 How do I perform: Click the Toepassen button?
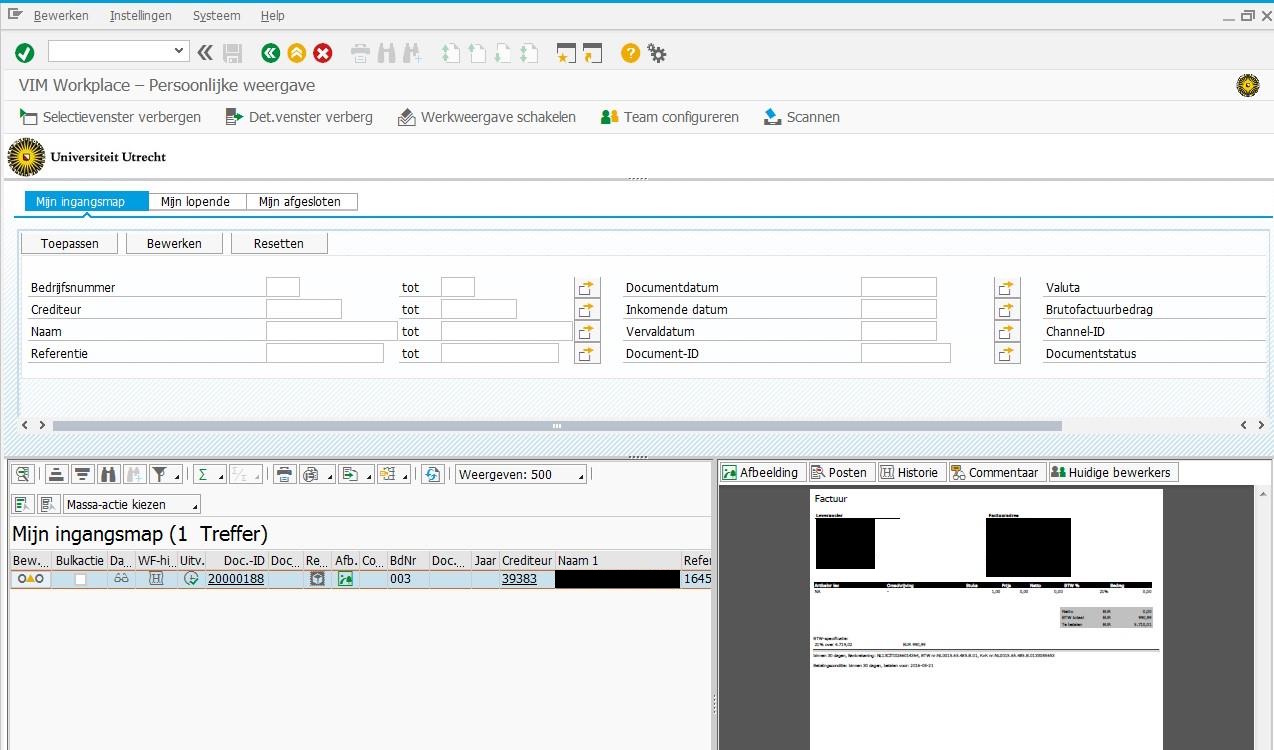pos(72,243)
